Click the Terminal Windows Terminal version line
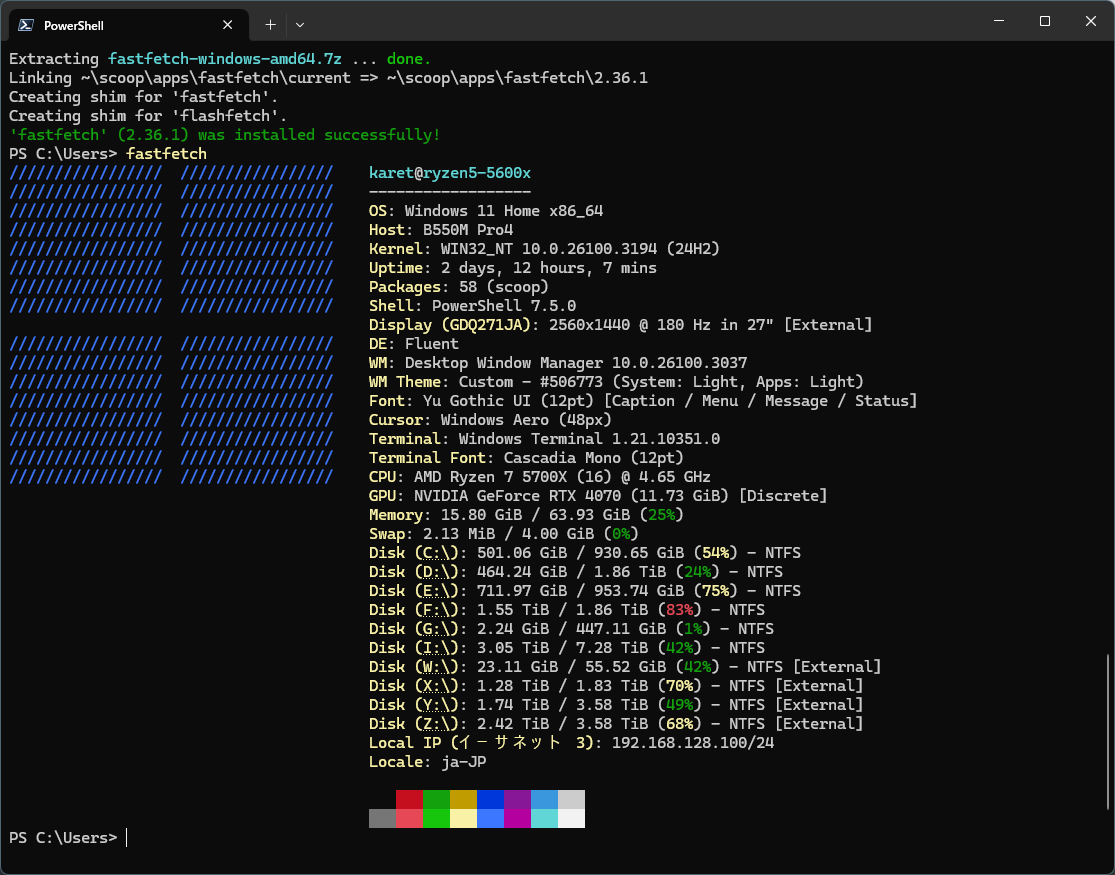This screenshot has height=875, width=1115. pyautogui.click(x=544, y=439)
